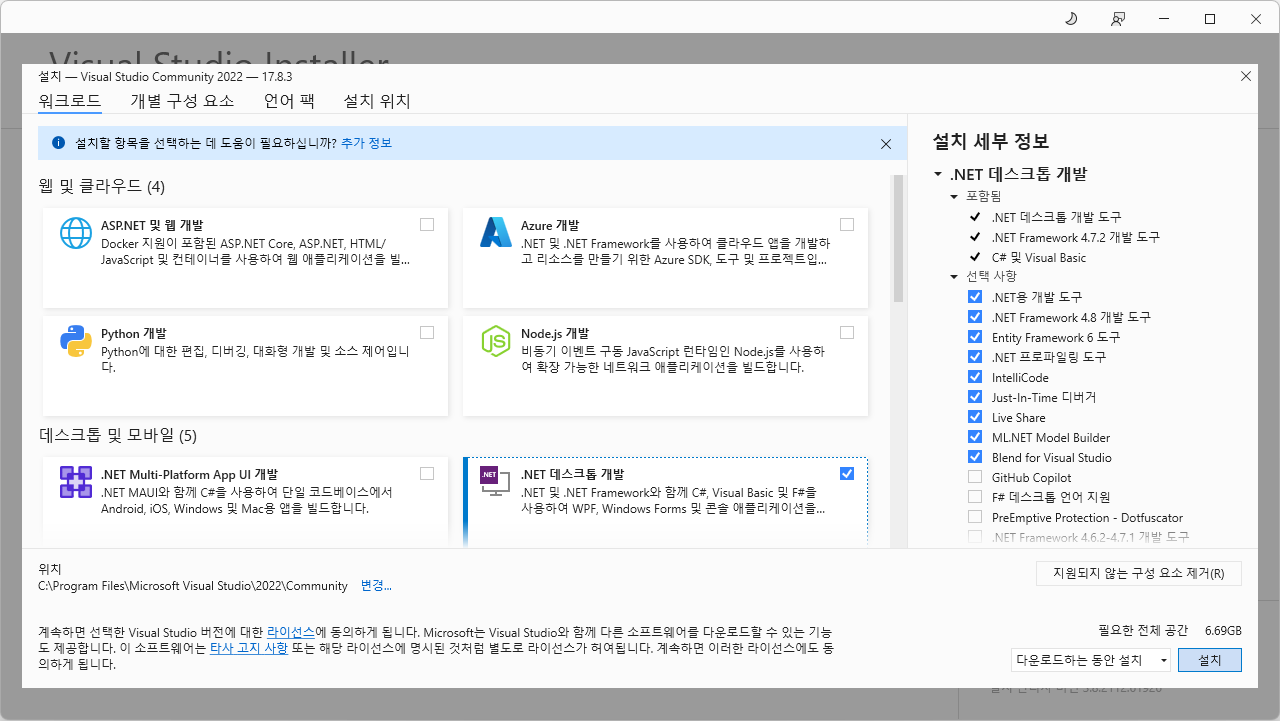The width and height of the screenshot is (1280, 721).
Task: Enable F# desktop language support
Action: (x=975, y=497)
